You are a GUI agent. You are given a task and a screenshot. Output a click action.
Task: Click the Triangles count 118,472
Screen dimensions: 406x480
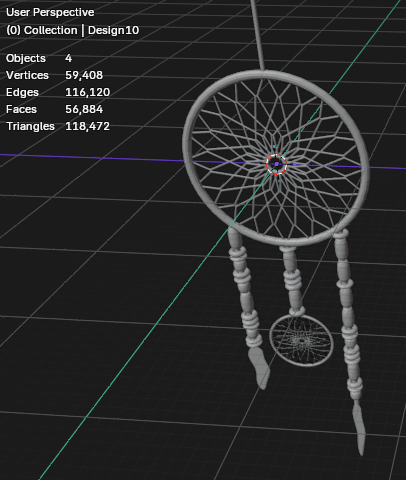point(87,126)
